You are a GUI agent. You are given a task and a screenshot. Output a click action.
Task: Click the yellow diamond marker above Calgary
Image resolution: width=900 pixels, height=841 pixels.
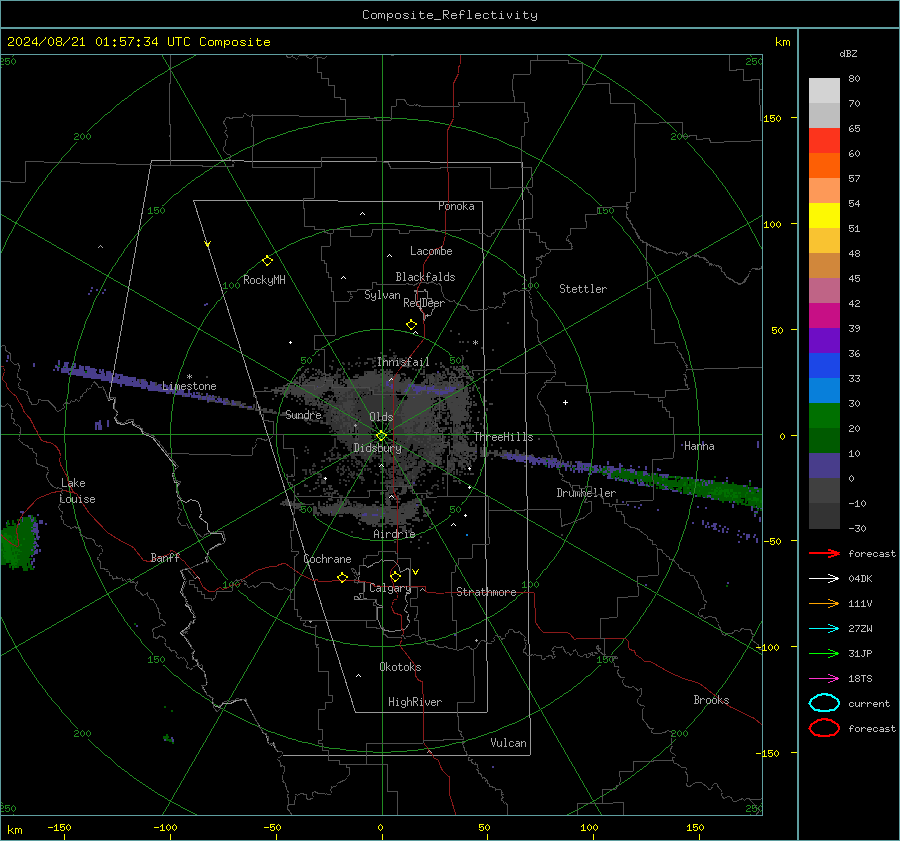click(x=395, y=576)
